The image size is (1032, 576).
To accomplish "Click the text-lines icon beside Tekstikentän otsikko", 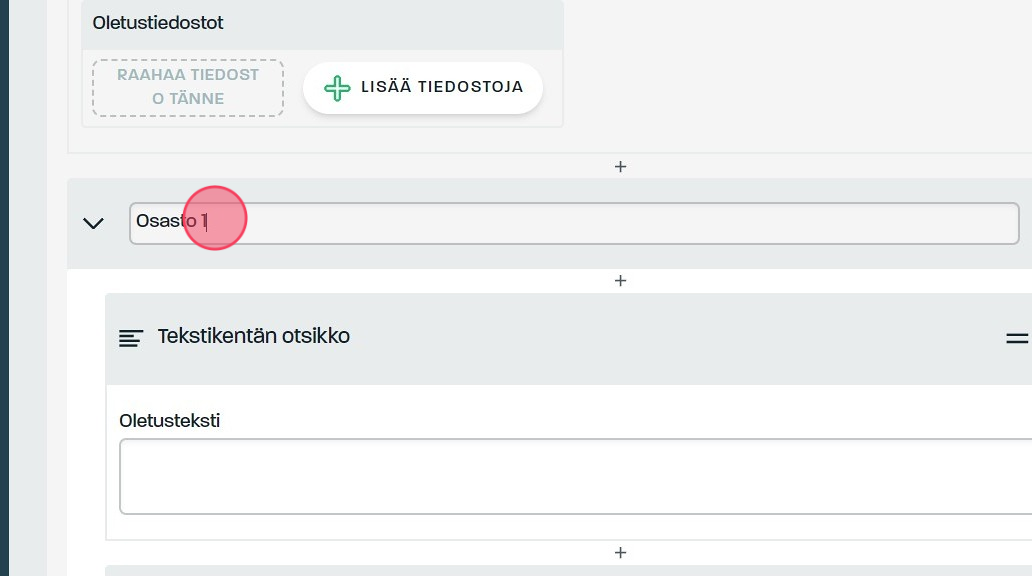I will pos(131,338).
